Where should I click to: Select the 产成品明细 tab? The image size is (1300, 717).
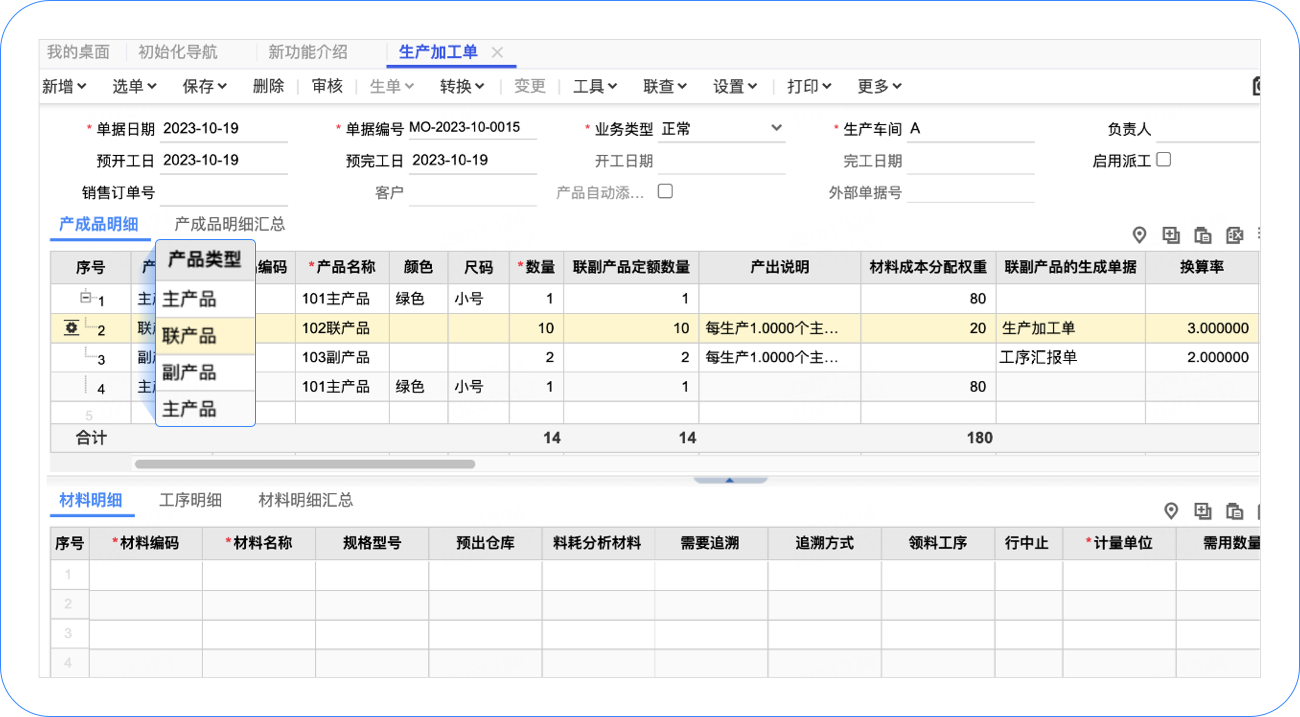point(98,224)
